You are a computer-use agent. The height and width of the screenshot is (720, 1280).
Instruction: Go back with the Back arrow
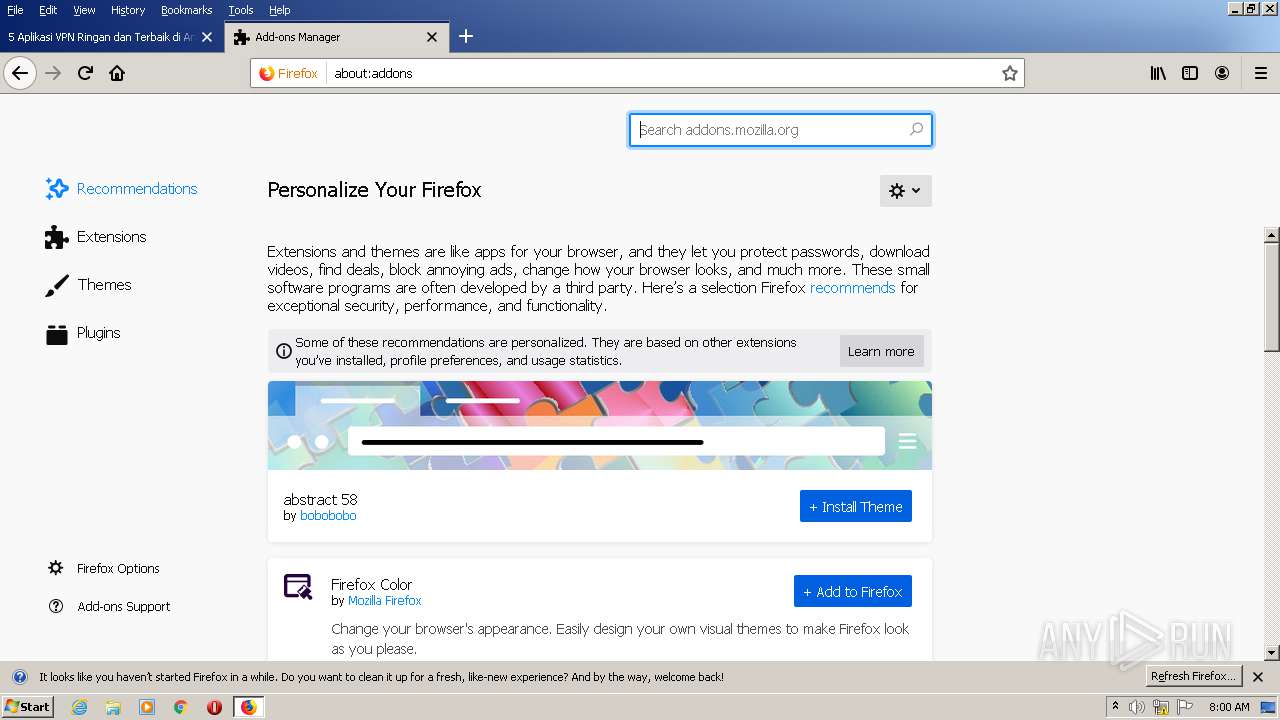pos(20,73)
